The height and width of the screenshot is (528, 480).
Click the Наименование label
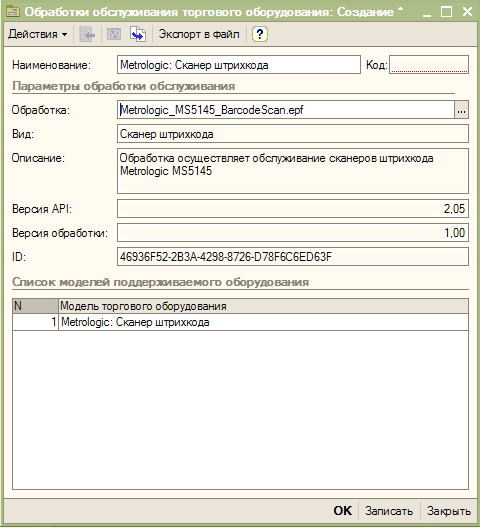tap(52, 65)
